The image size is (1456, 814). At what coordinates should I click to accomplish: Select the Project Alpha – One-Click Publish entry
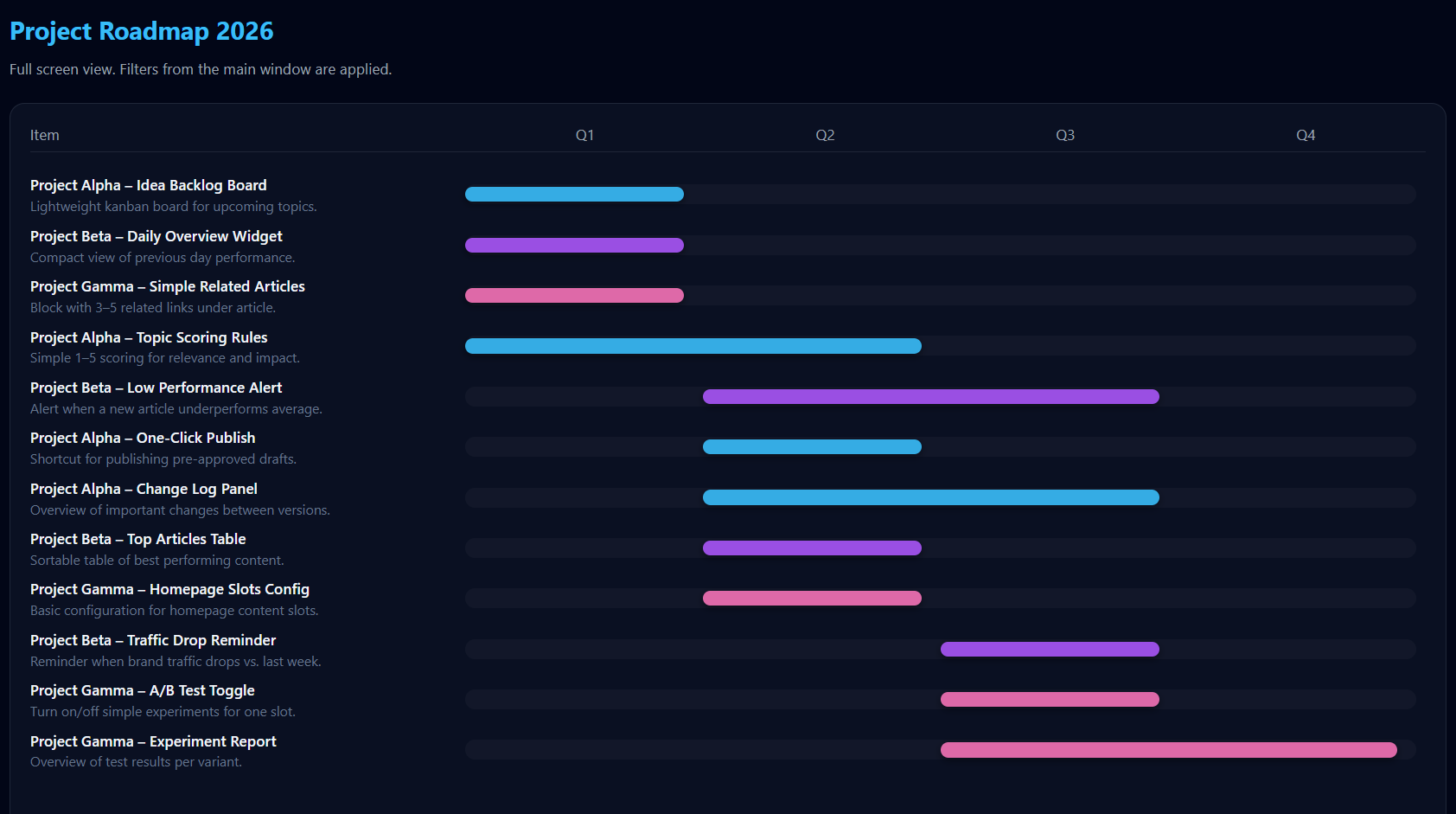(x=142, y=438)
